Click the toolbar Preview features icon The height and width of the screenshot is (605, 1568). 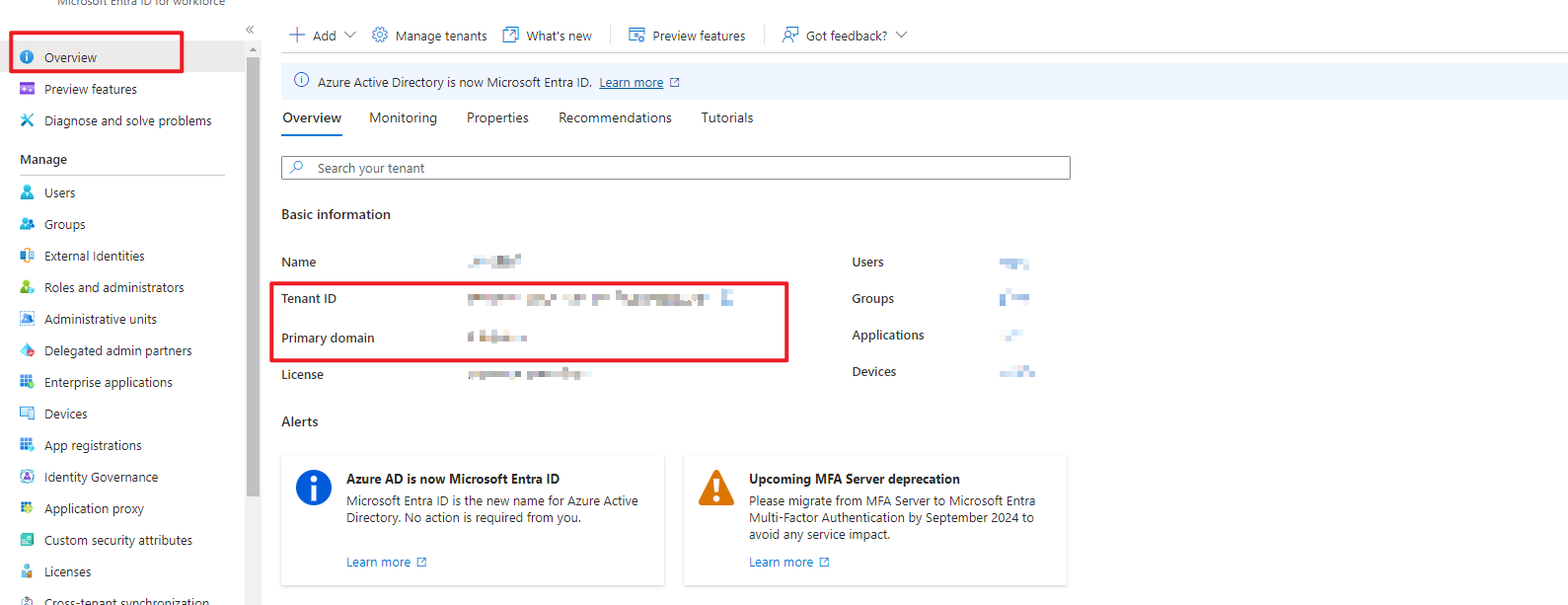pyautogui.click(x=636, y=36)
